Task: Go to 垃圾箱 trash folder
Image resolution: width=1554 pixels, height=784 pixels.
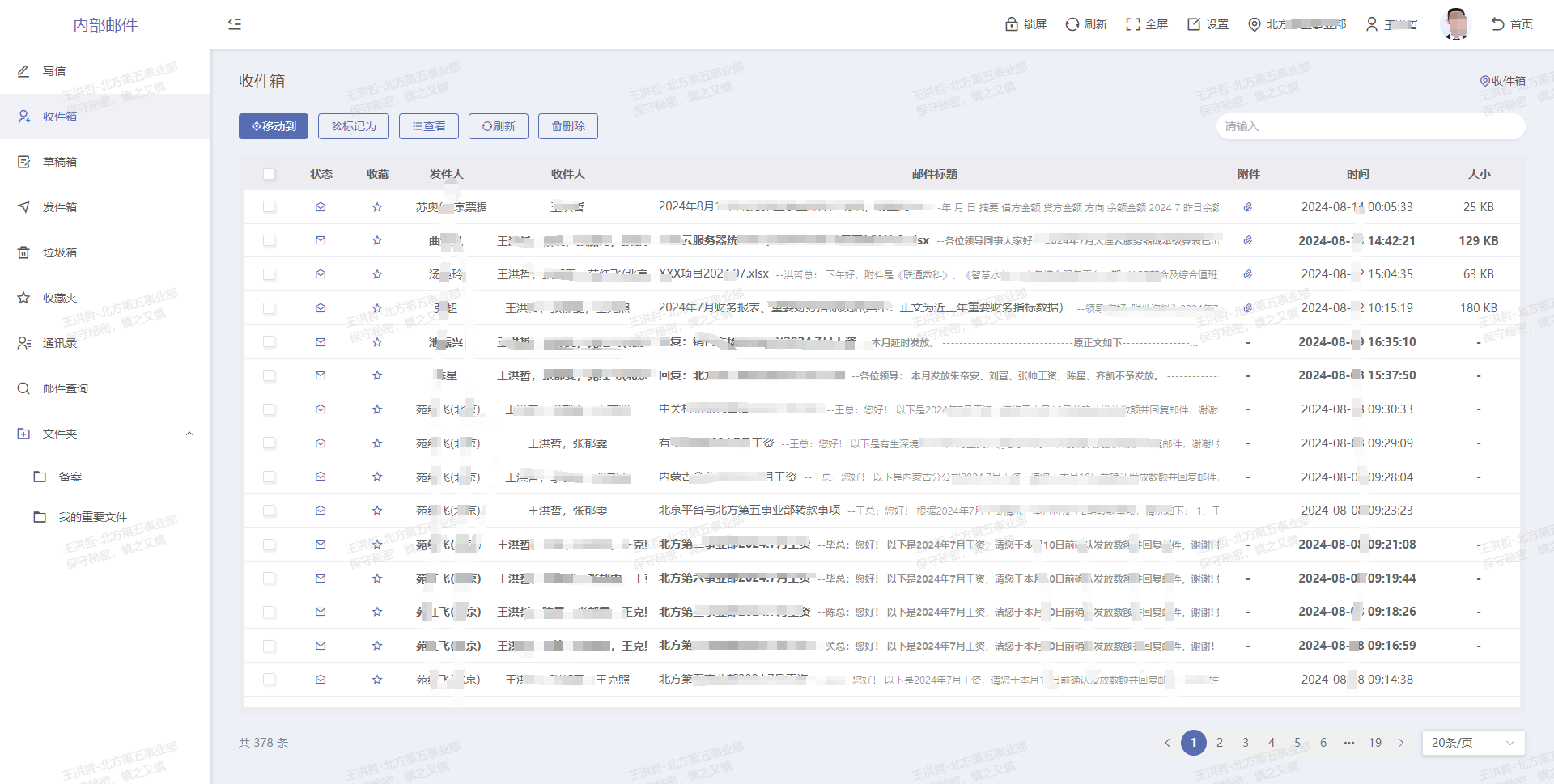Action: pyautogui.click(x=60, y=252)
